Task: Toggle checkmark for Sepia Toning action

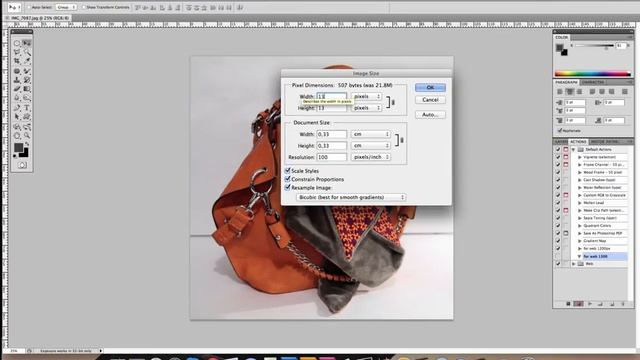Action: point(558,218)
